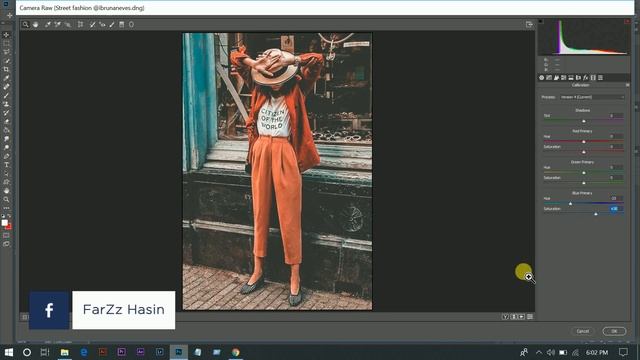The width and height of the screenshot is (640, 360).
Task: Click the foreground color swatch
Action: point(4,223)
